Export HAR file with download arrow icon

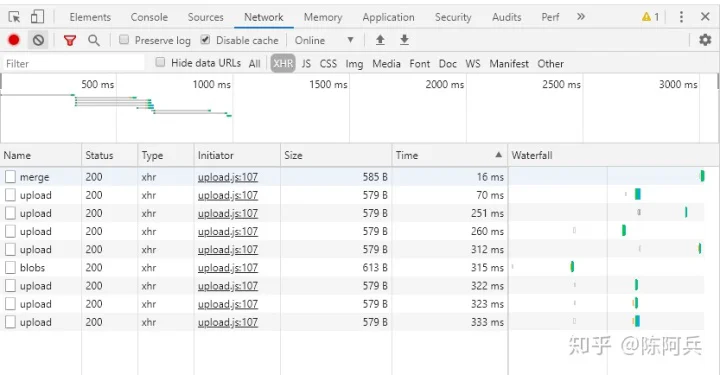click(x=405, y=40)
